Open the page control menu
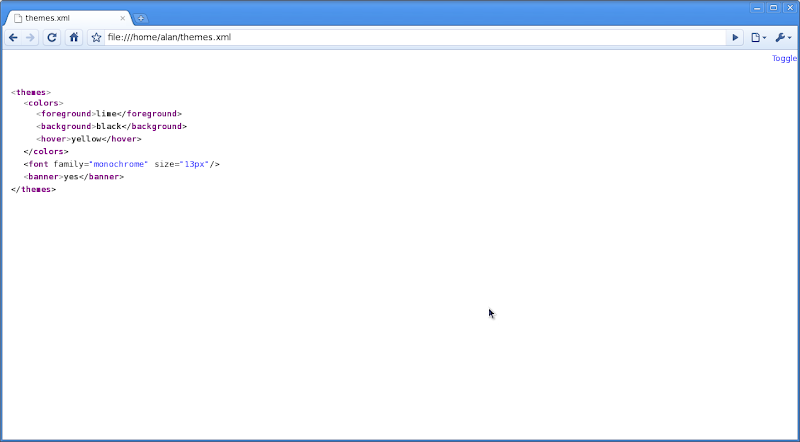Viewport: 800px width, 442px height. [x=758, y=37]
